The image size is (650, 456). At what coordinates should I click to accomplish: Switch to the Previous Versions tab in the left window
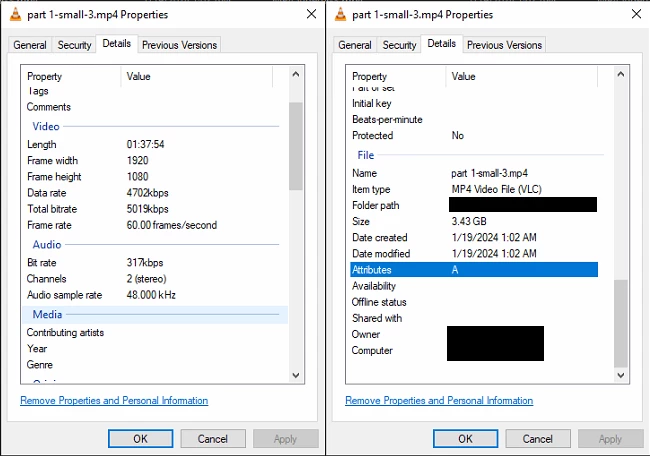point(179,45)
